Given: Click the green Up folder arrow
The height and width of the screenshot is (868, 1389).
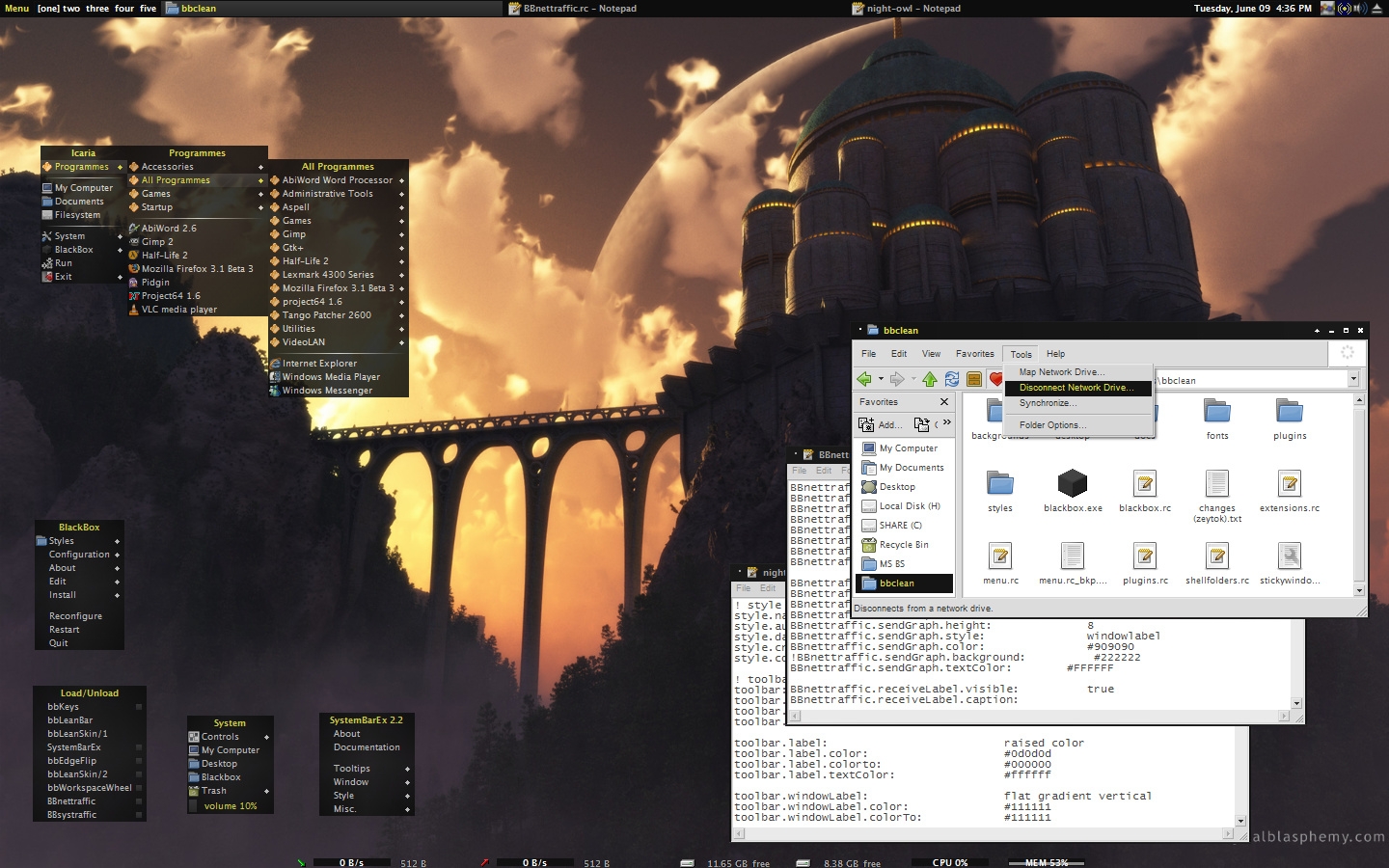Looking at the screenshot, I should [x=929, y=379].
